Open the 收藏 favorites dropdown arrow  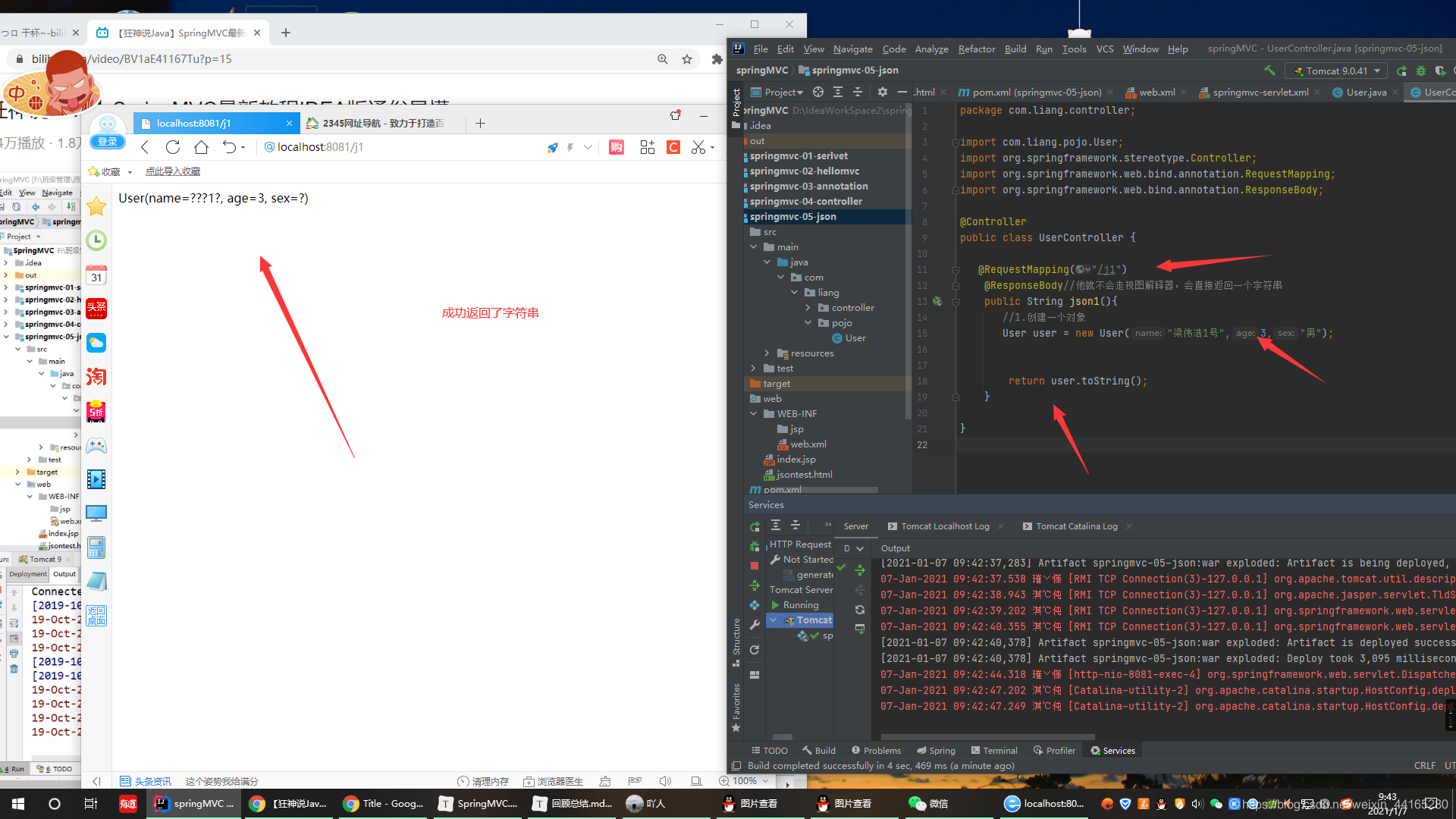coord(130,172)
